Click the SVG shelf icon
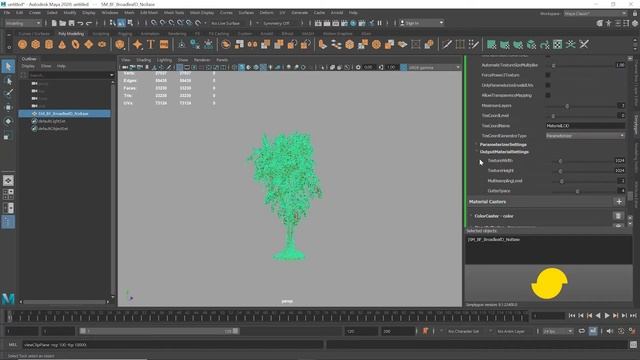This screenshot has width=640, height=360. (164, 44)
